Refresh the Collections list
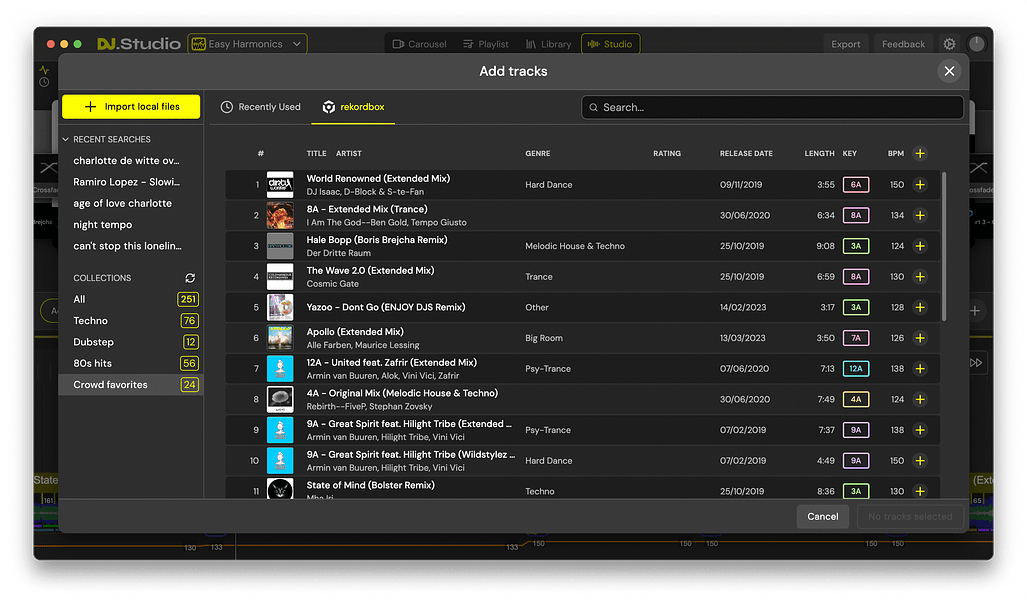1027x600 pixels. point(190,278)
